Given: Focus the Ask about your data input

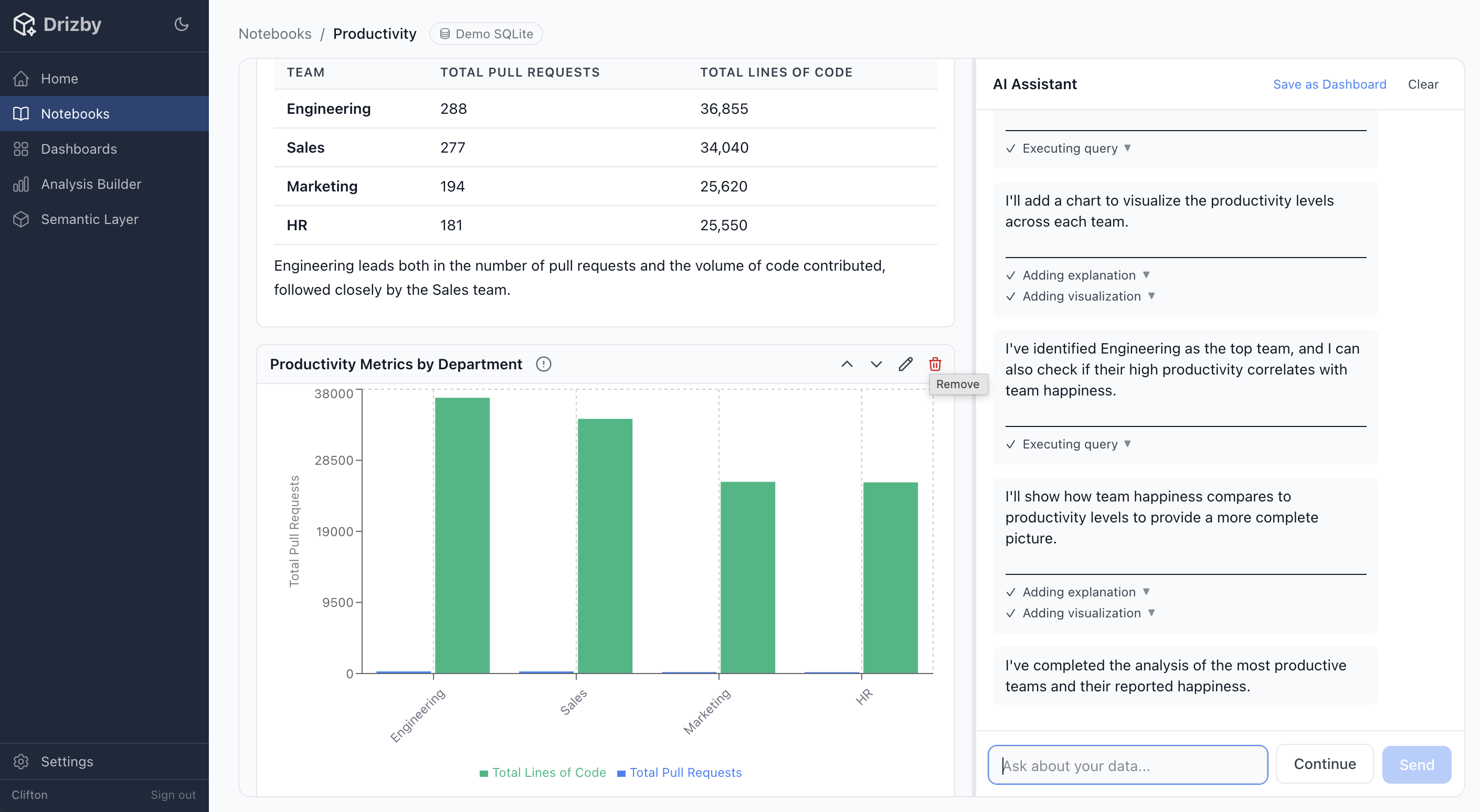Looking at the screenshot, I should point(1127,765).
